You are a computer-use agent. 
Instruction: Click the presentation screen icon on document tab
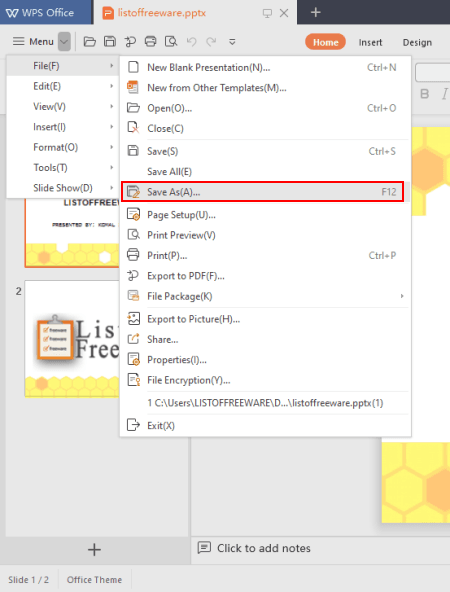(267, 13)
